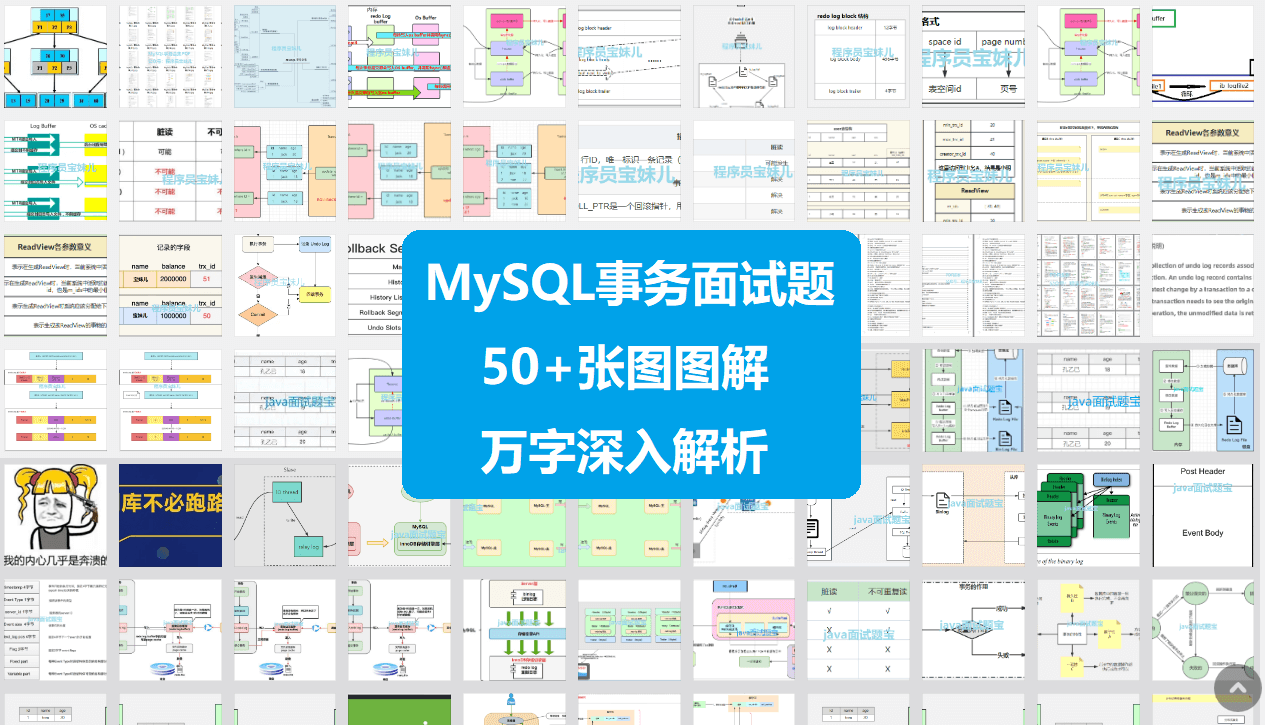
Task: Click the '万字深入解析' banner line
Action: pyautogui.click(x=625, y=452)
